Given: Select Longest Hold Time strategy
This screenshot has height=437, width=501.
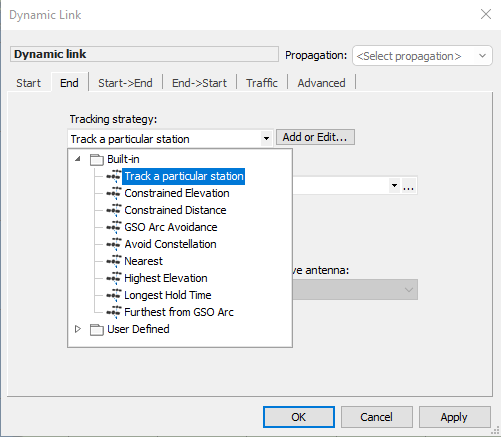Looking at the screenshot, I should 168,295.
